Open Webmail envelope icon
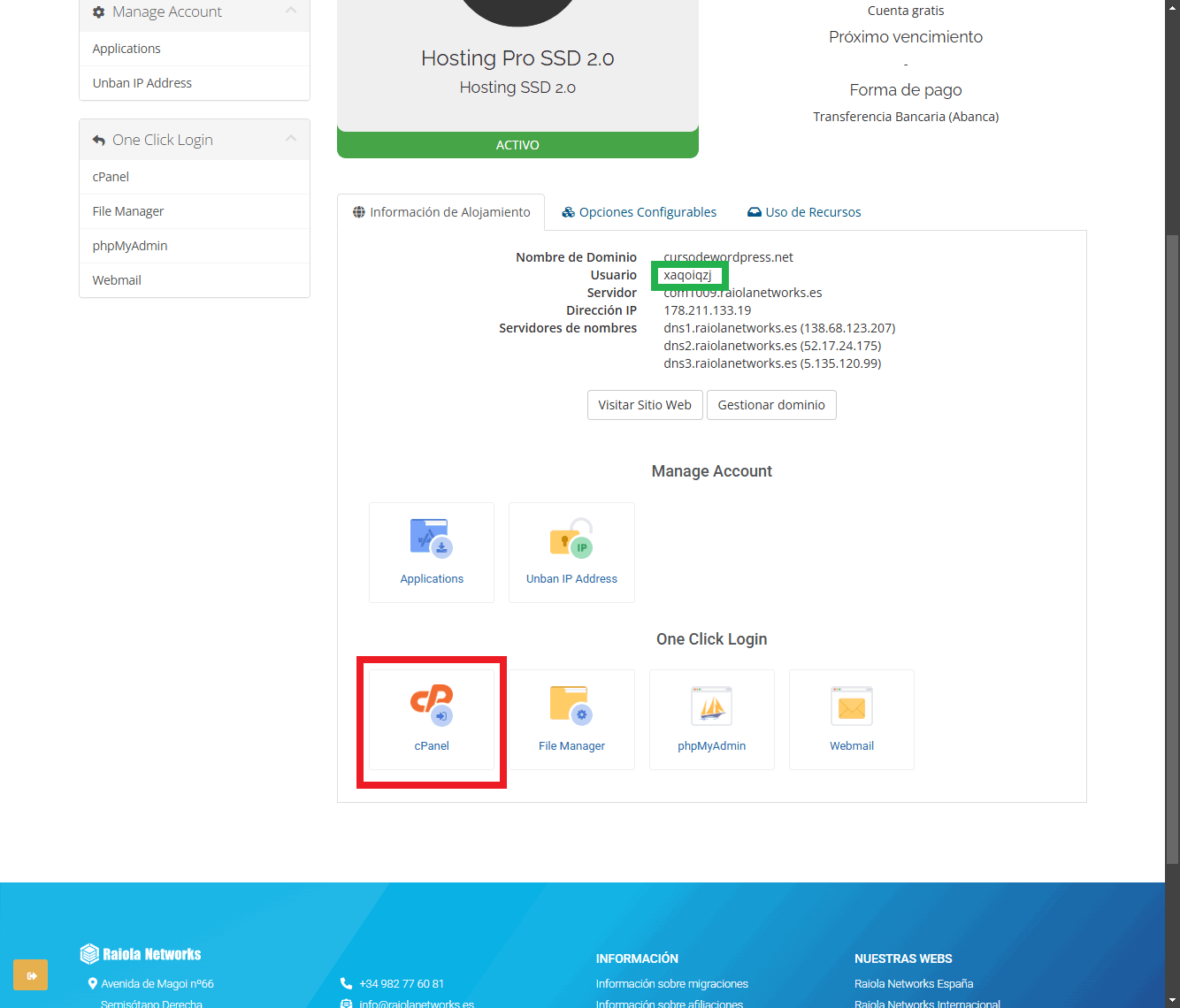This screenshot has height=1008, width=1180. 852,706
